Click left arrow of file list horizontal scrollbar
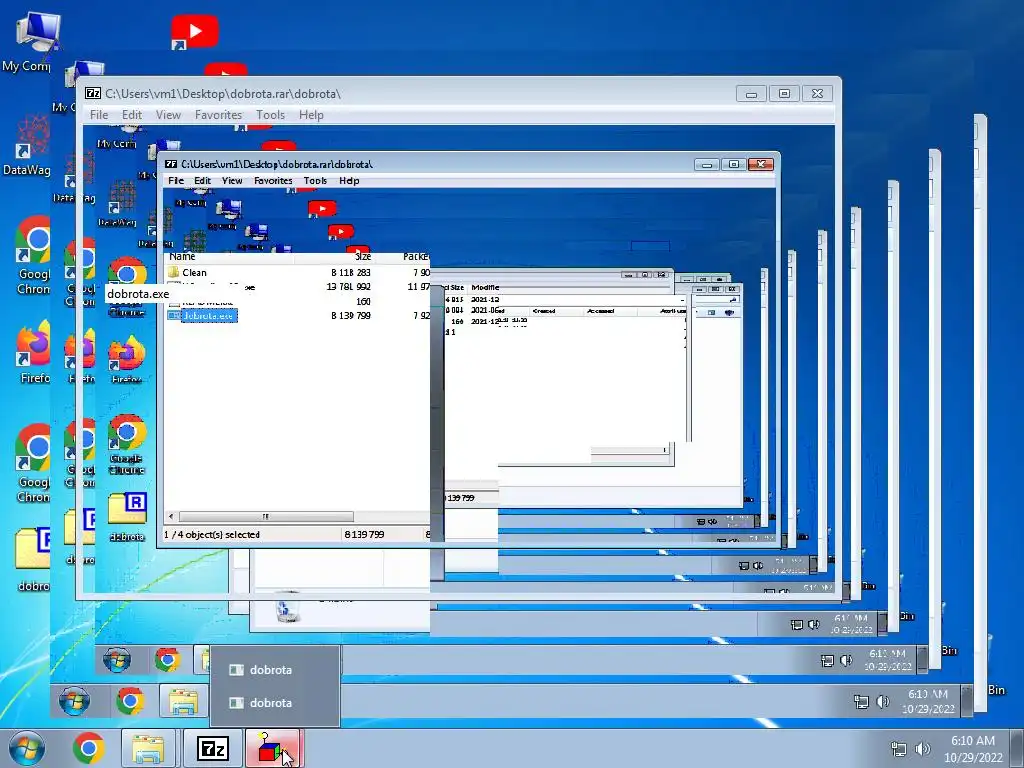The width and height of the screenshot is (1024, 768). tap(171, 517)
